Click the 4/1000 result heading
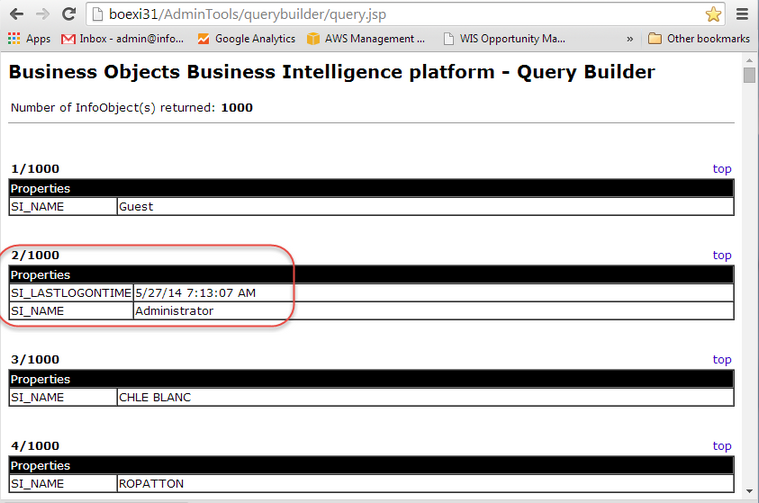The image size is (759, 503). pos(35,446)
